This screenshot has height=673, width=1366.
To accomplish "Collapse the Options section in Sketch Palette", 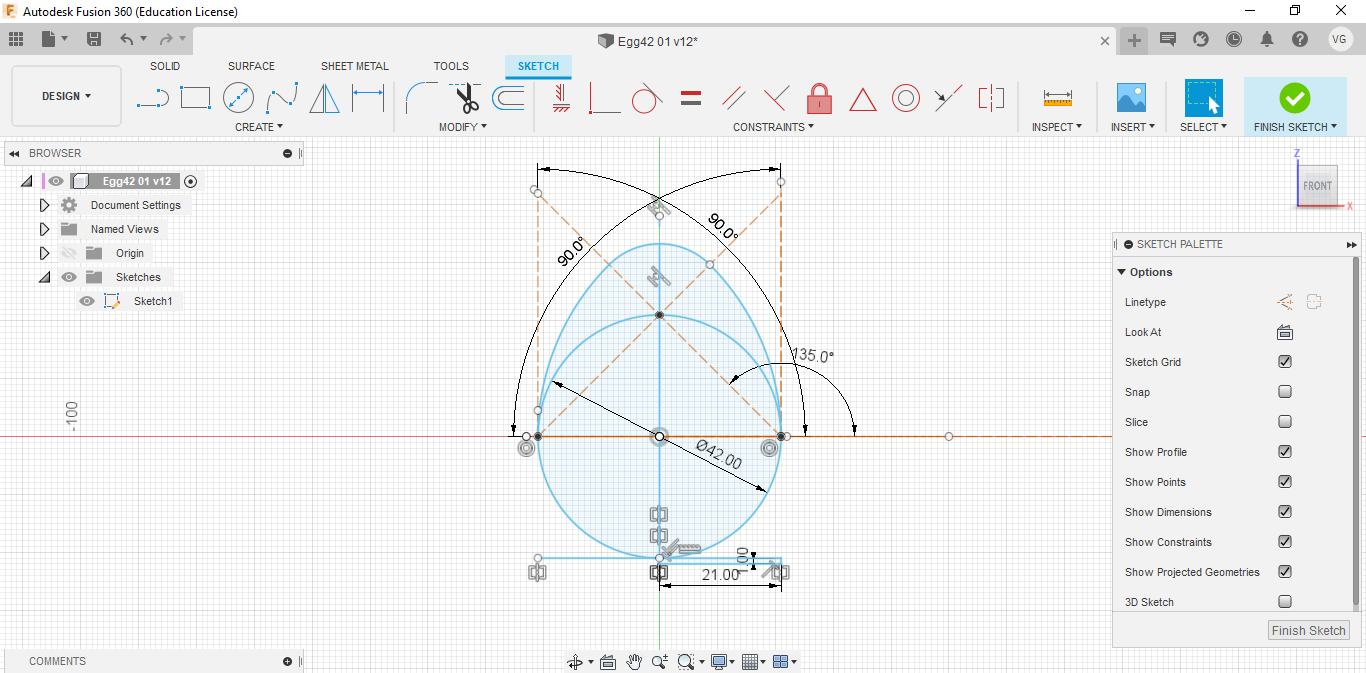I will [x=1122, y=272].
